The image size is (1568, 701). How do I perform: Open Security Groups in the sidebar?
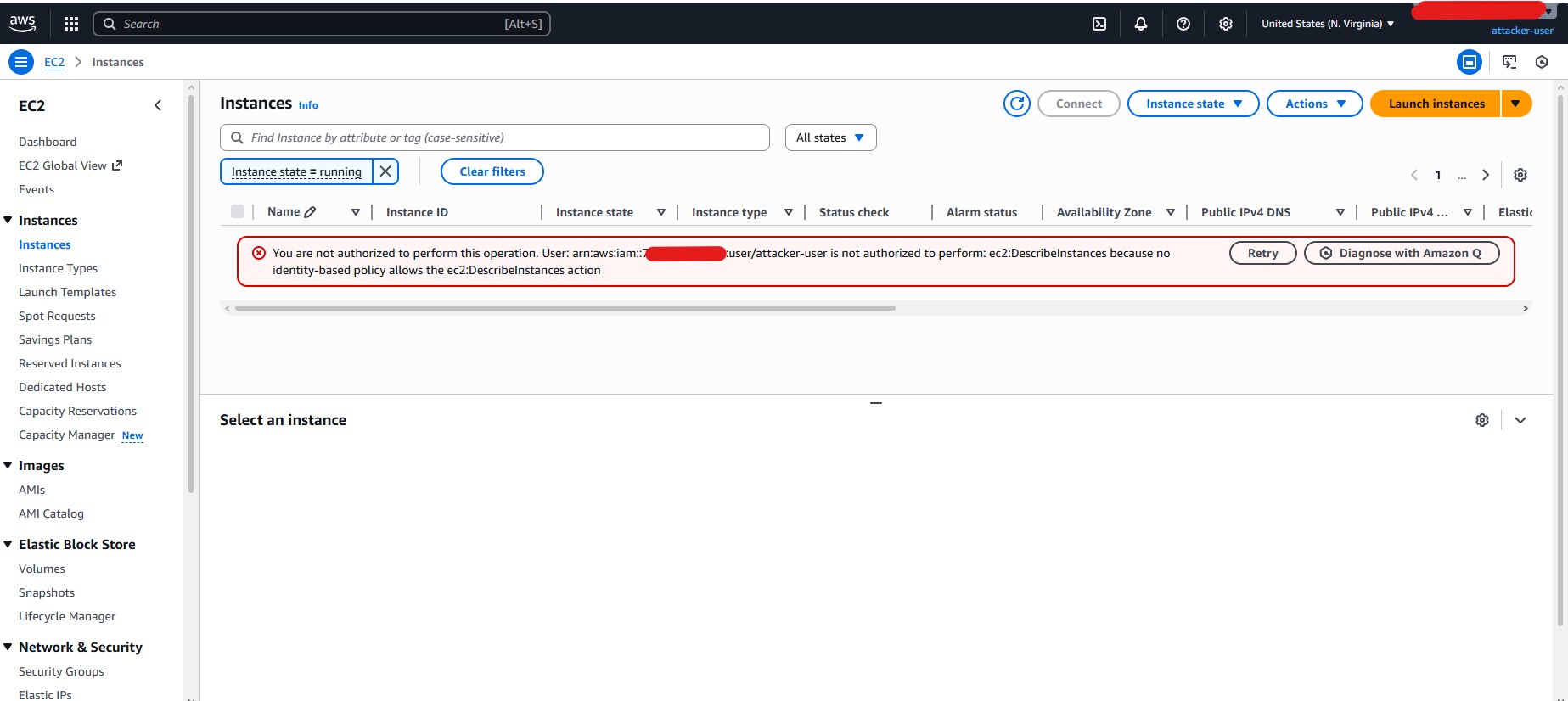tap(61, 671)
